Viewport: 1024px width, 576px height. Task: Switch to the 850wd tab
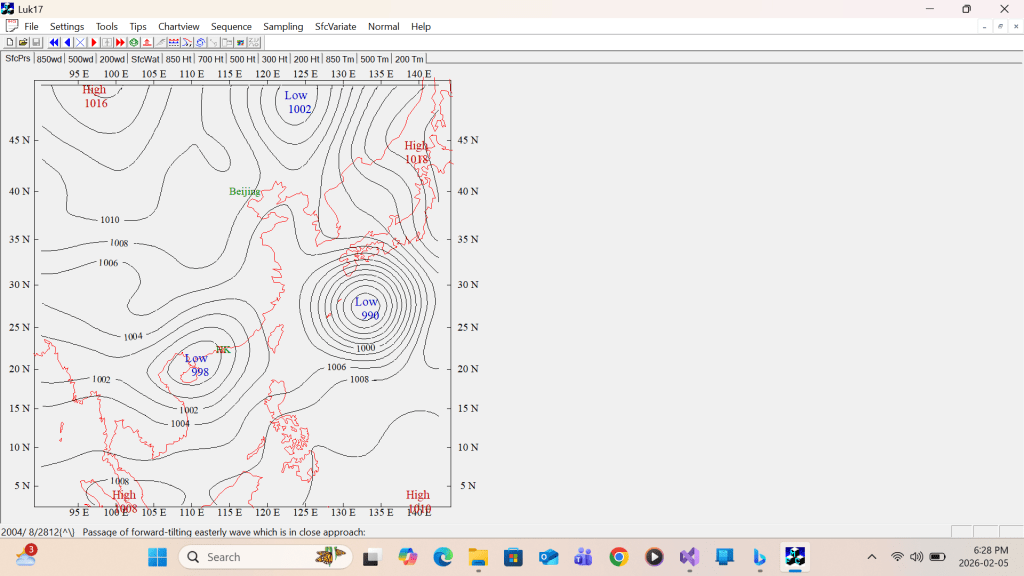coord(50,59)
